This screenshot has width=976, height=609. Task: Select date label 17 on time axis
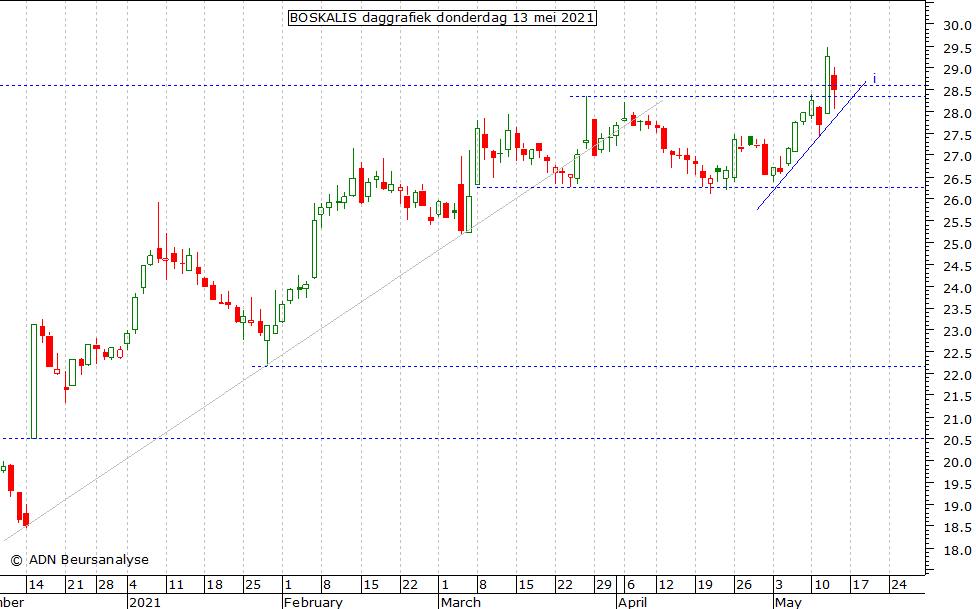tap(860, 585)
